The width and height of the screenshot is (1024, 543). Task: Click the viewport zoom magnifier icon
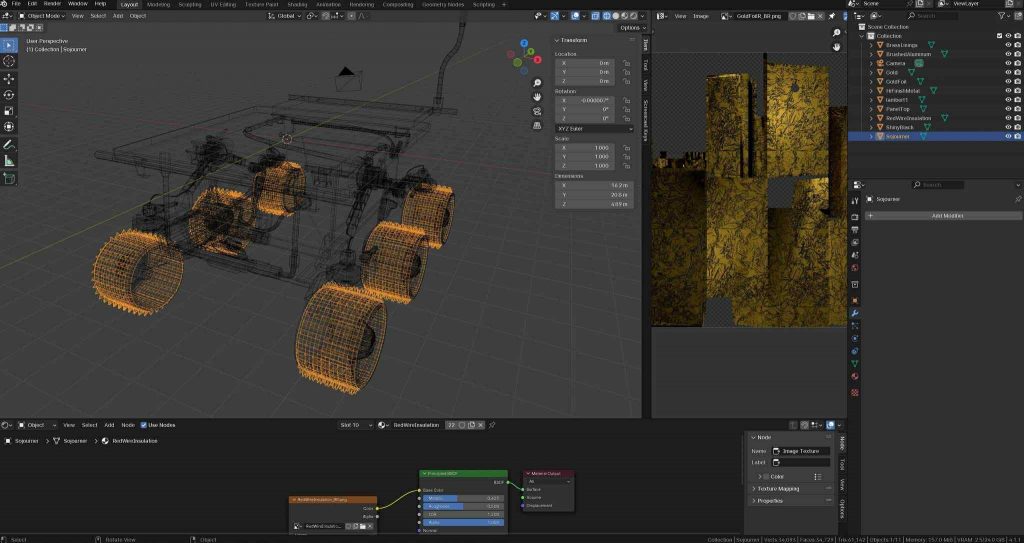[x=537, y=81]
